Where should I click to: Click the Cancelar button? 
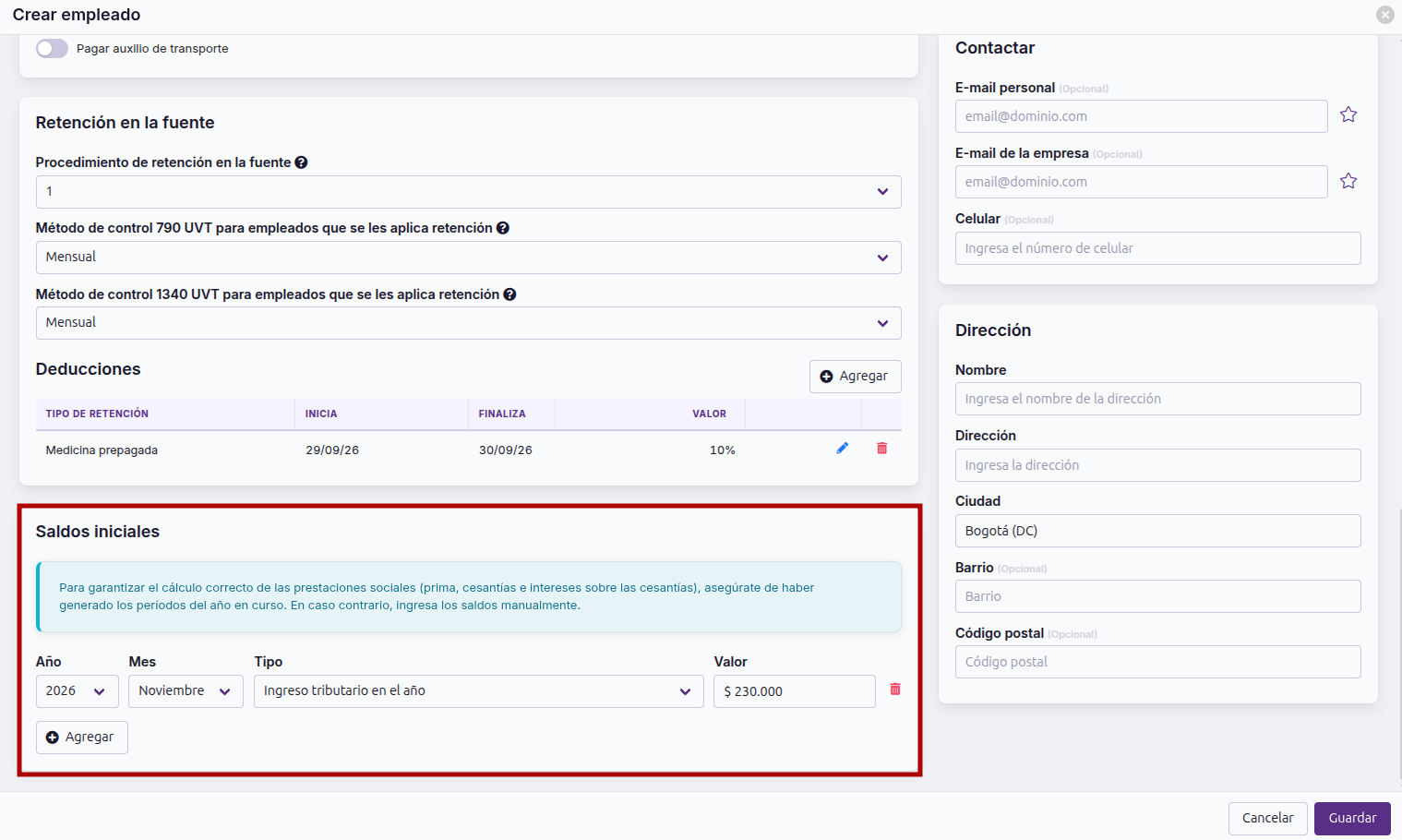coord(1267,819)
